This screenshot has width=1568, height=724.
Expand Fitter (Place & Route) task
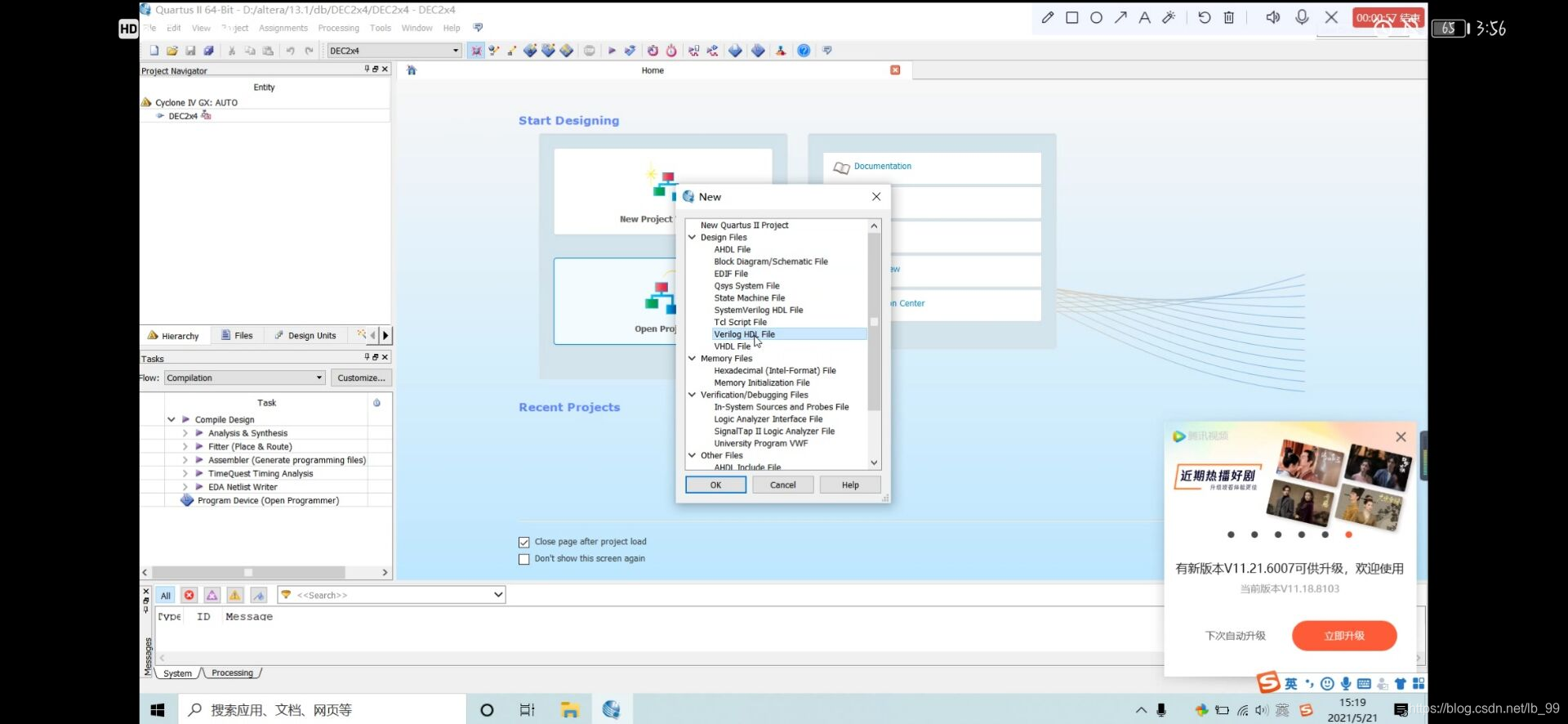185,447
